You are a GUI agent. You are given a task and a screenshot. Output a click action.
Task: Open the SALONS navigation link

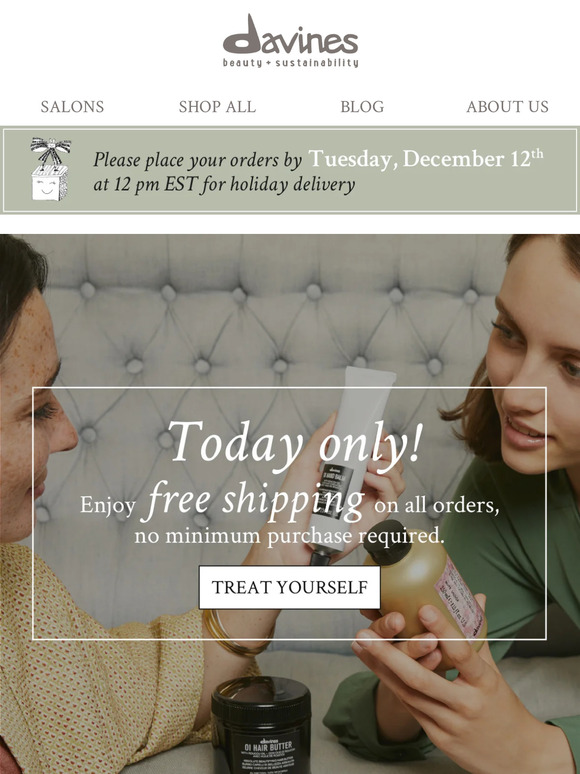72,107
